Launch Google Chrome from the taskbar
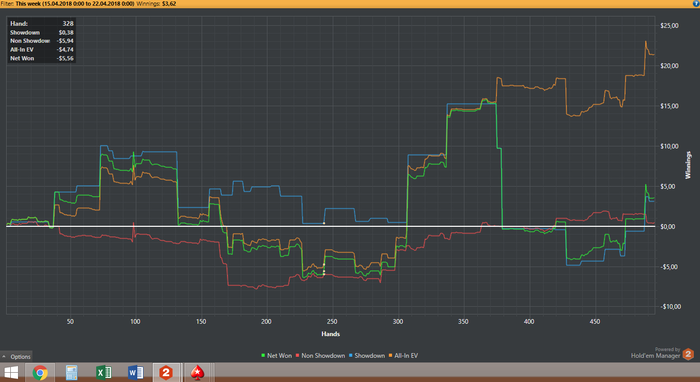 [40, 372]
